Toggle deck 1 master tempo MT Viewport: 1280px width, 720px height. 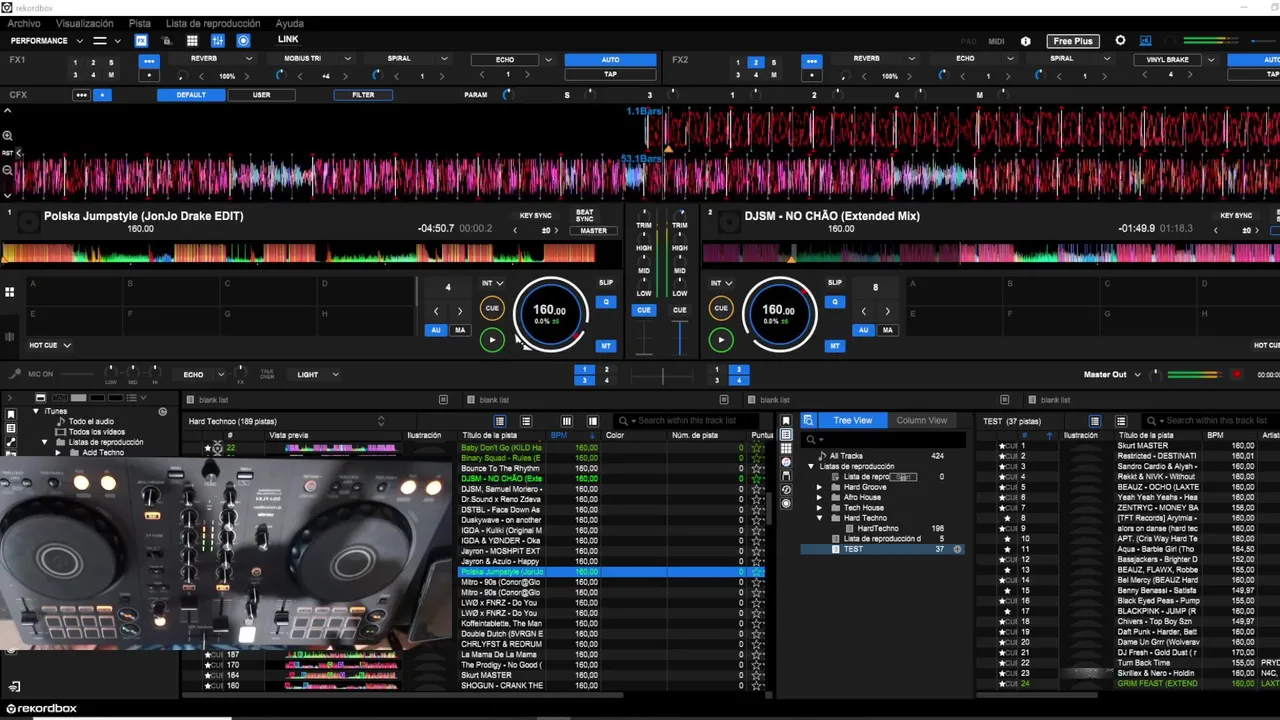[x=606, y=346]
